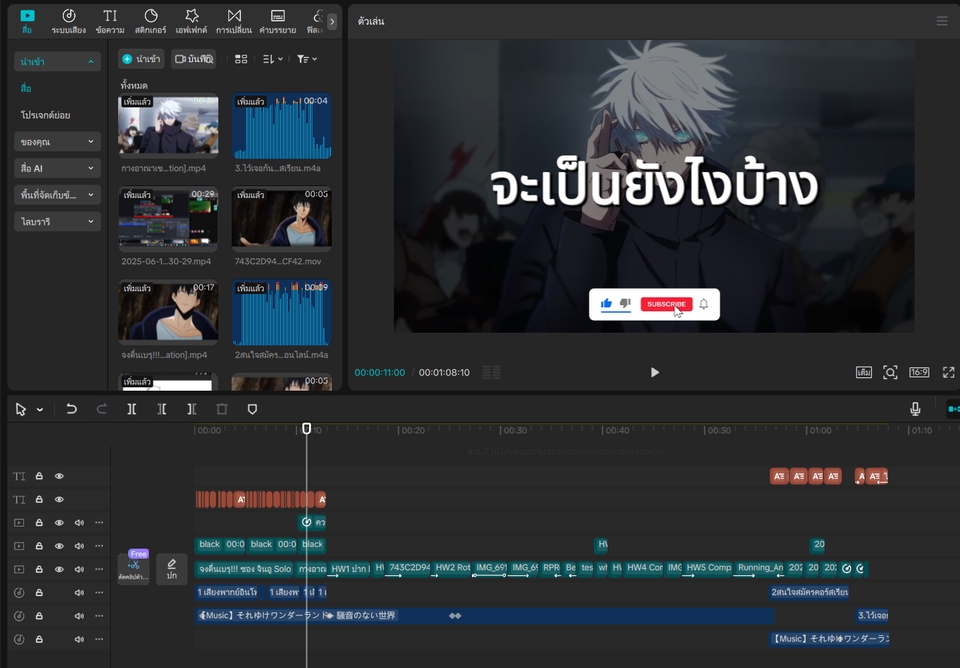Open the 16:9 aspect ratio selector
The width and height of the screenshot is (960, 668).
click(919, 372)
